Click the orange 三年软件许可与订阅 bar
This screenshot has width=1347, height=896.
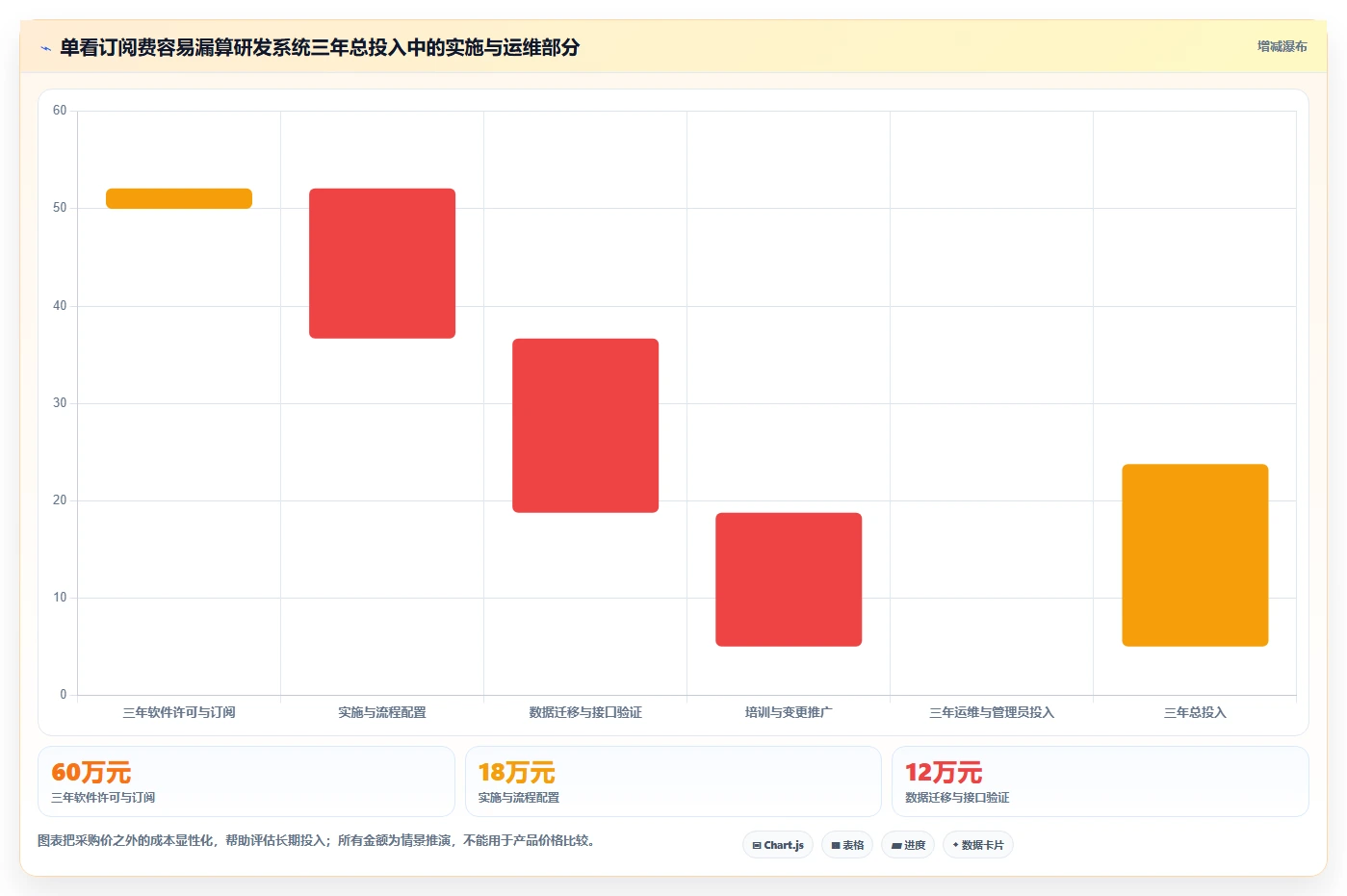179,198
